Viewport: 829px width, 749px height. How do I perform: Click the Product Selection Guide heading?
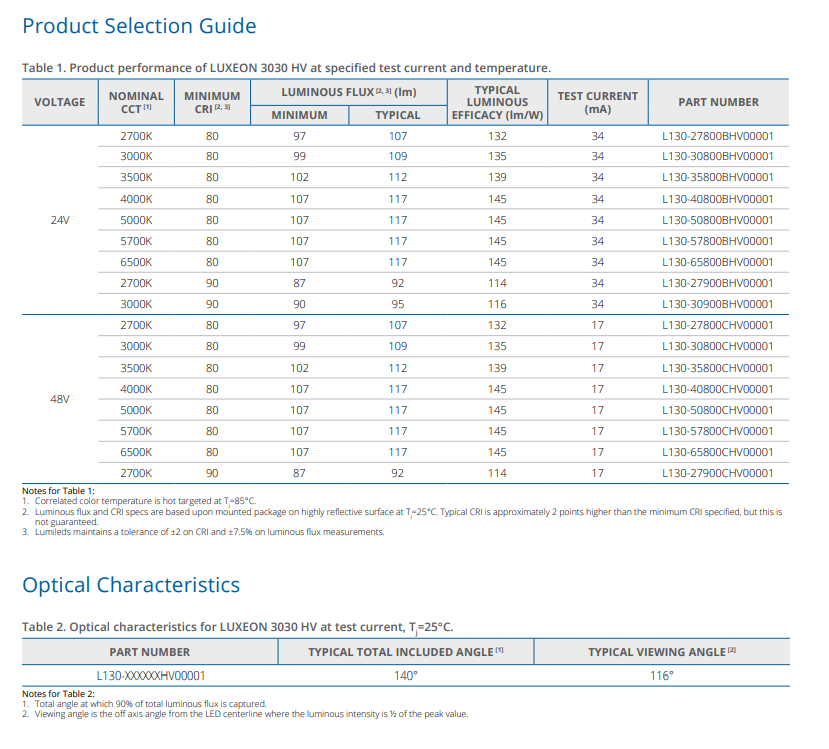pyautogui.click(x=139, y=26)
